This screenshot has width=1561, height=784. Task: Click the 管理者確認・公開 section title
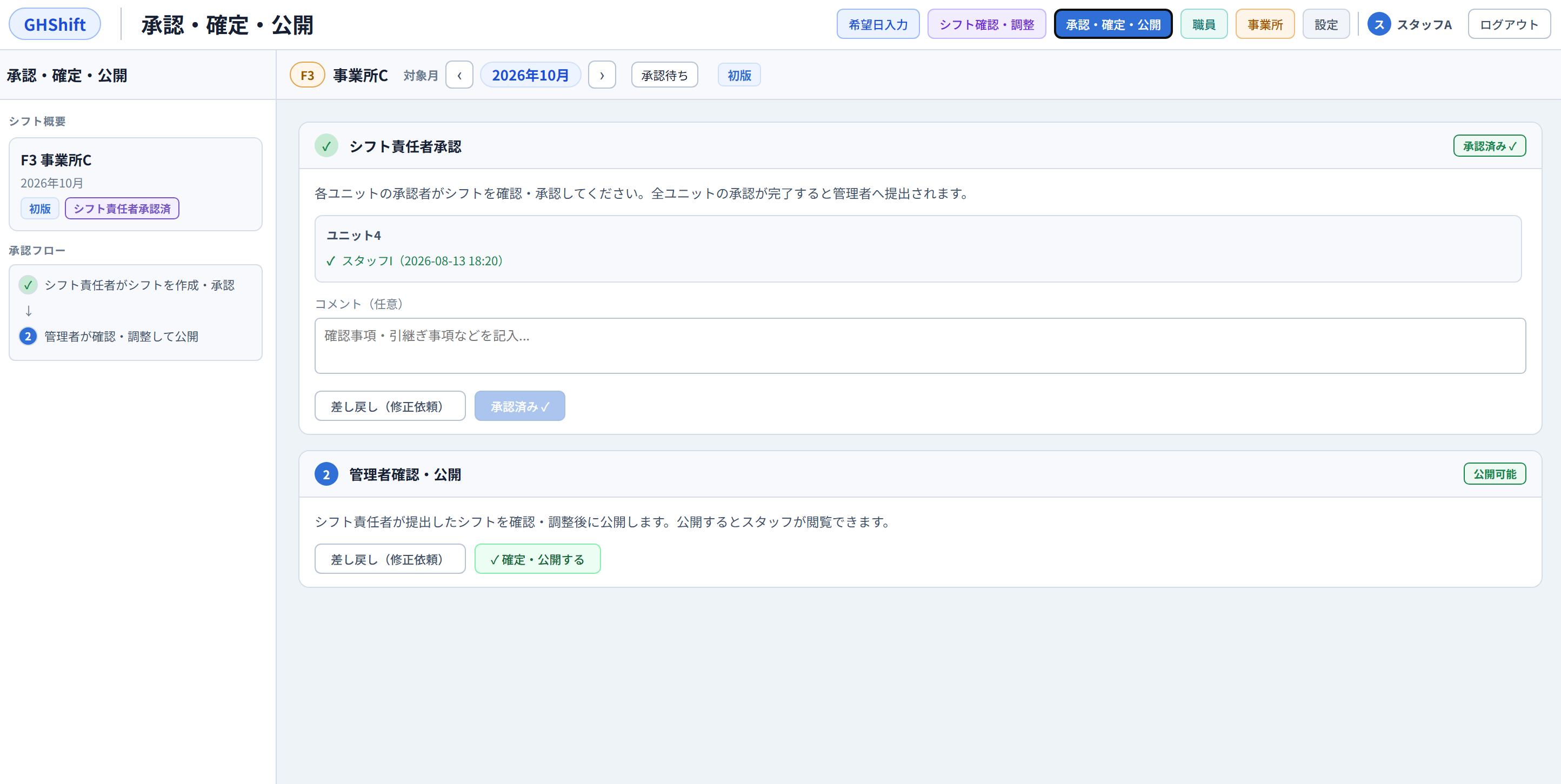tap(405, 474)
